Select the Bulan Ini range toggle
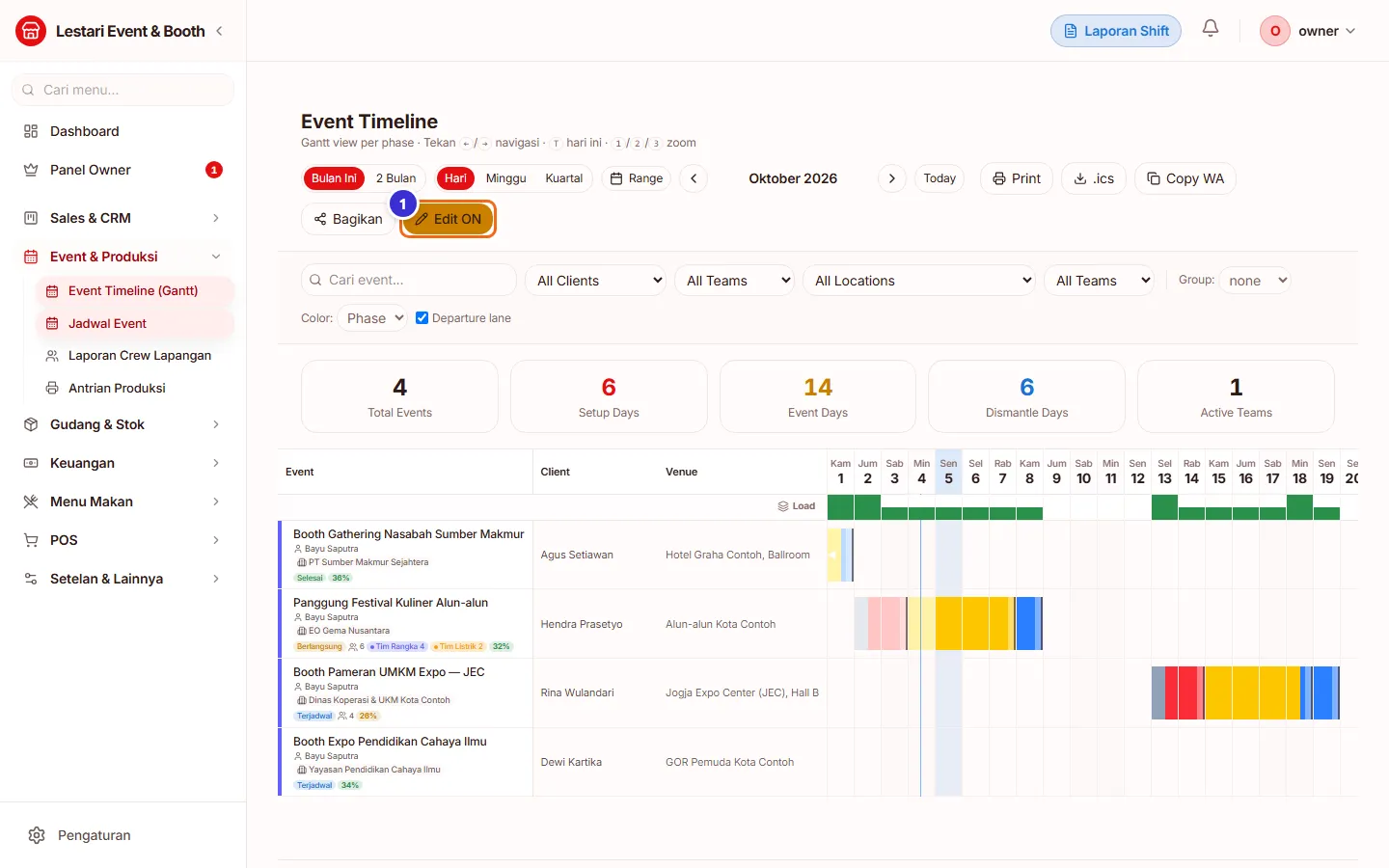 [x=334, y=178]
